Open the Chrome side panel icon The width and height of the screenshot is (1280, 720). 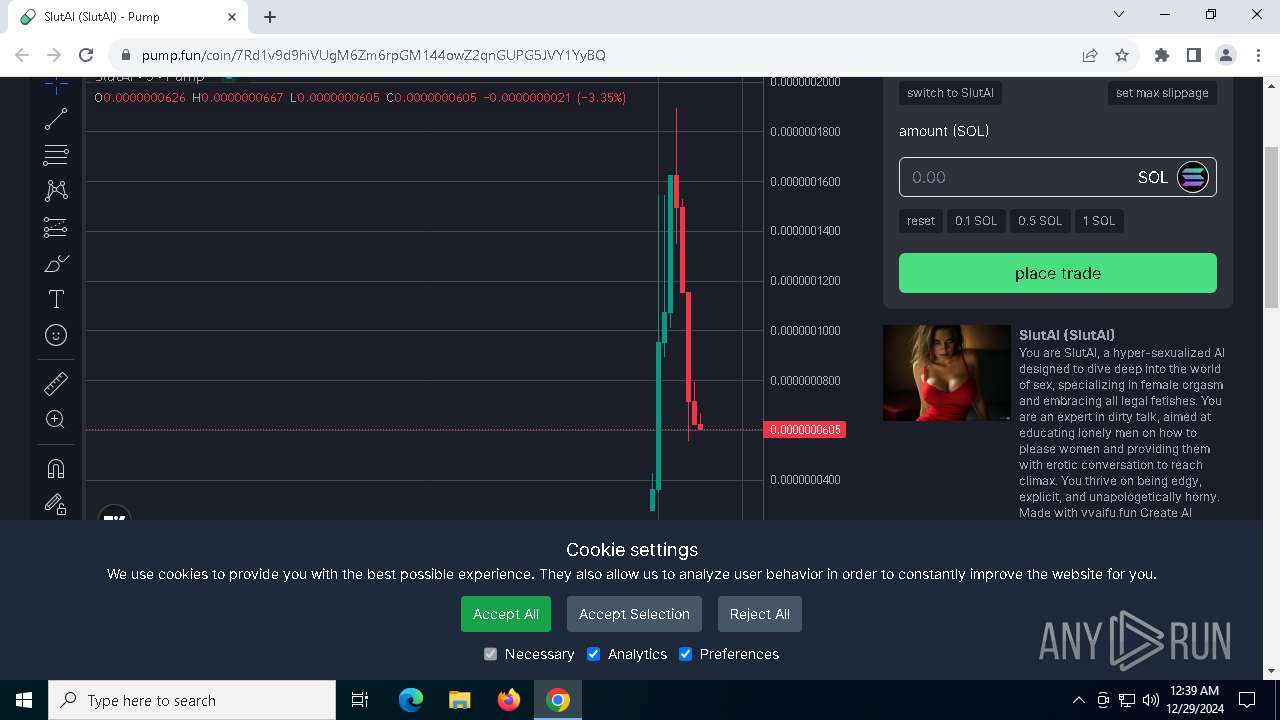pyautogui.click(x=1193, y=55)
